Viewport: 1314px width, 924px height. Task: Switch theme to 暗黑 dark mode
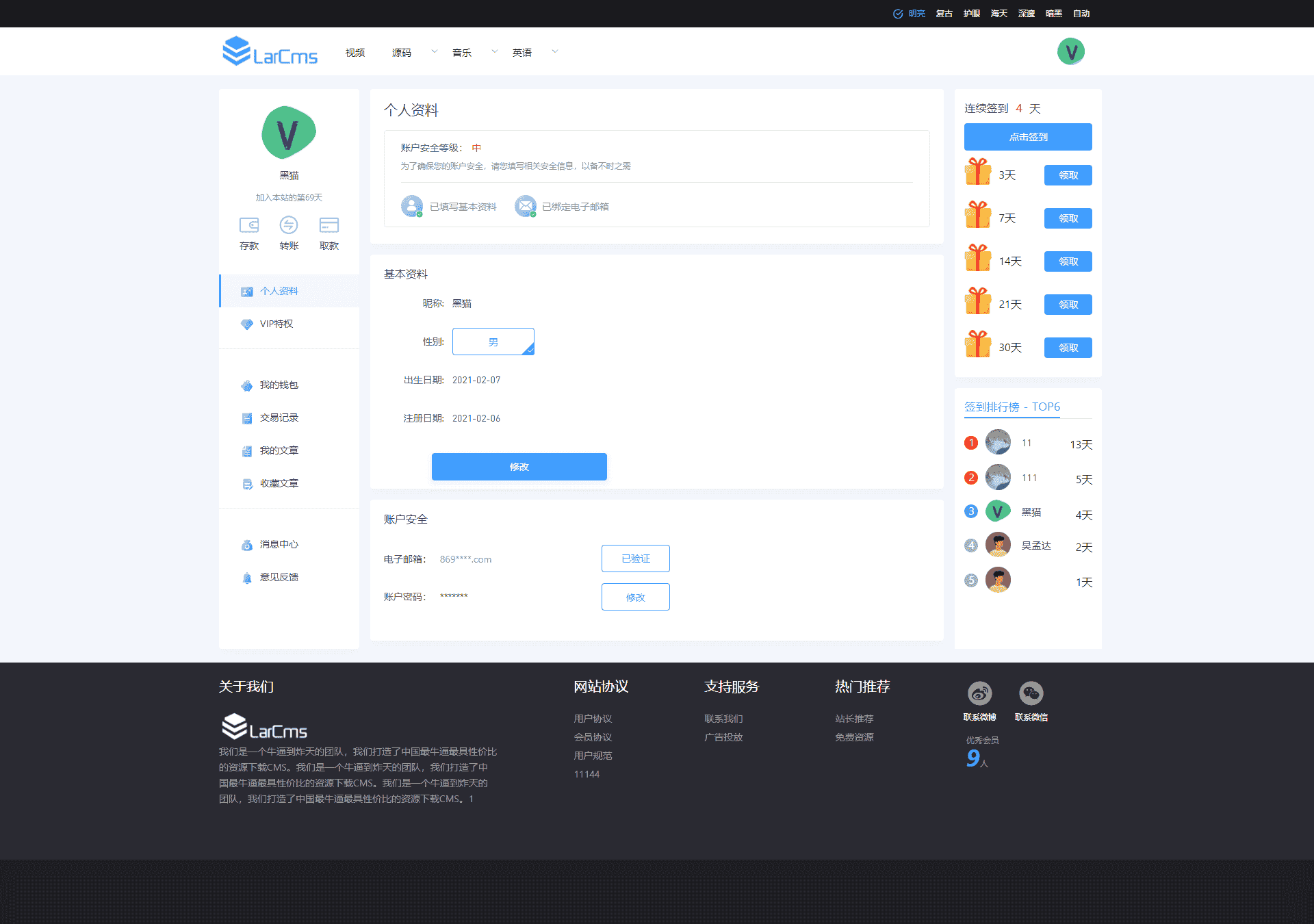[x=1053, y=14]
